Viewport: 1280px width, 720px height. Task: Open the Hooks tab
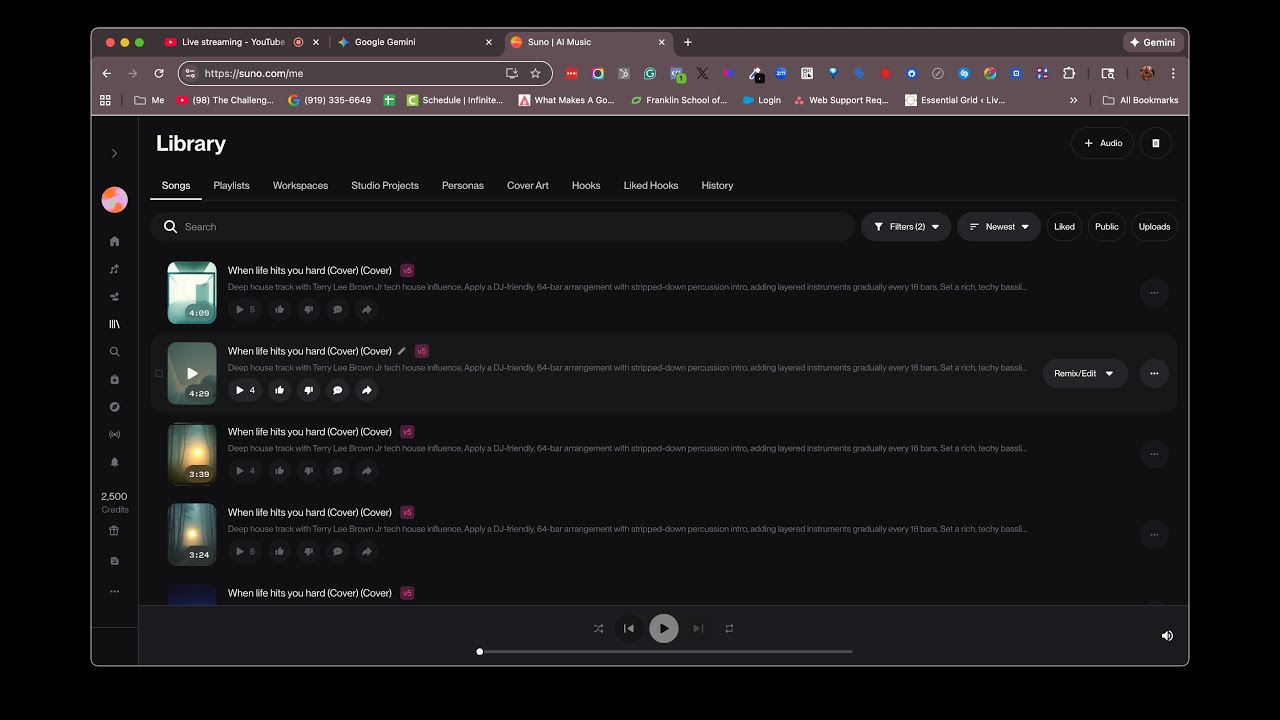[x=586, y=185]
